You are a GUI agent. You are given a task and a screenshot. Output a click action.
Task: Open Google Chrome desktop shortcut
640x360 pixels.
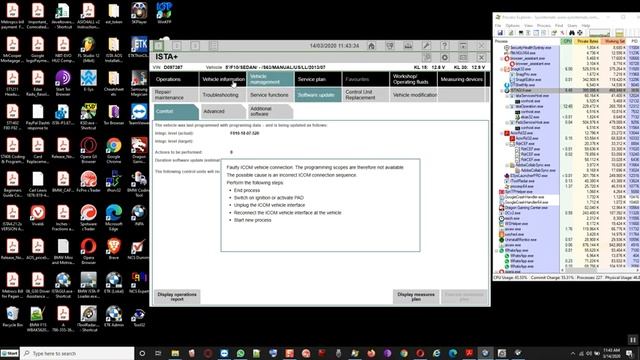[113, 150]
